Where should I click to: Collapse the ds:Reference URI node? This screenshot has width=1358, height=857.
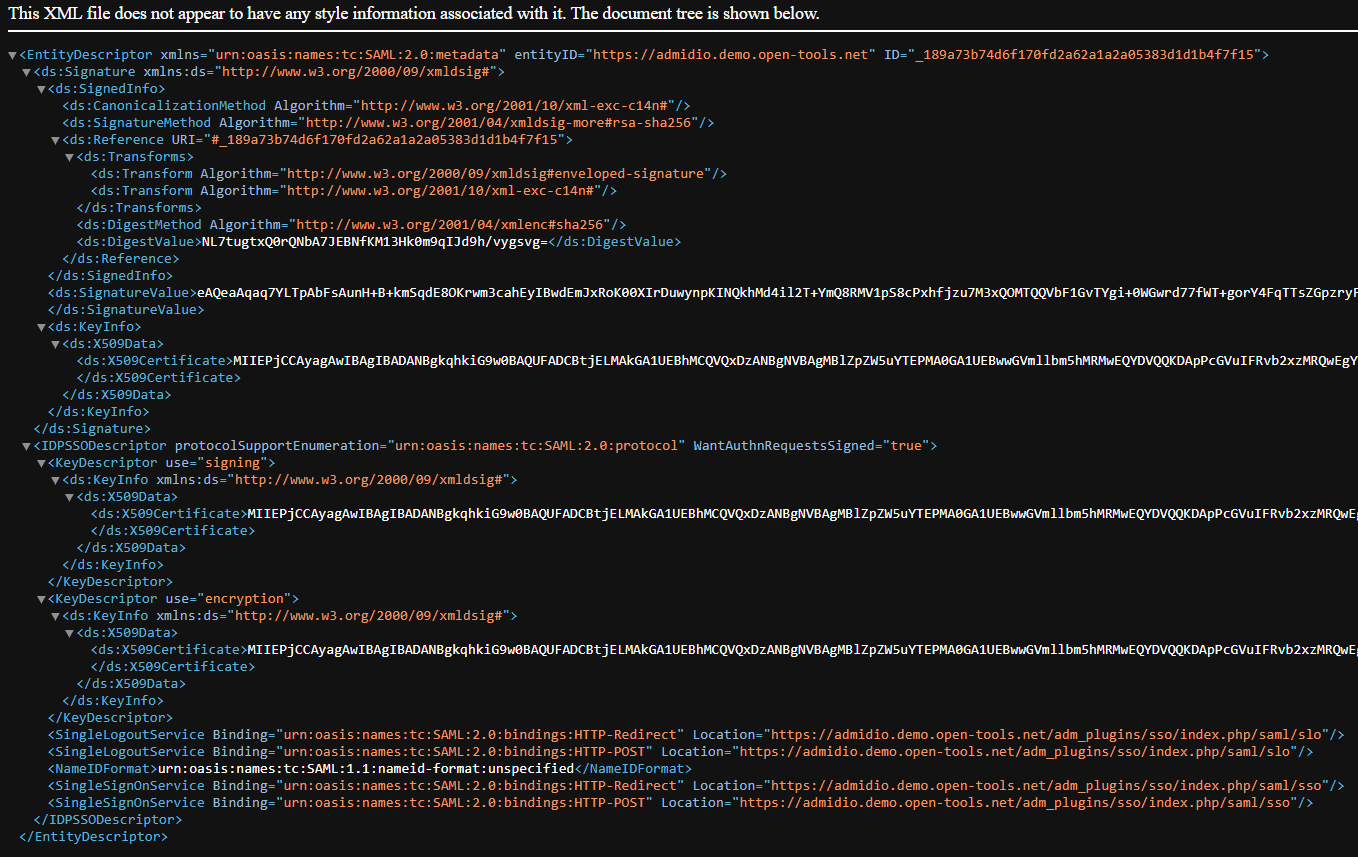click(x=55, y=140)
